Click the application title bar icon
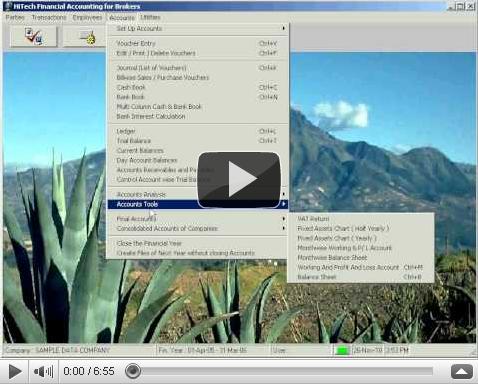Image resolution: width=478 pixels, height=384 pixels. pyautogui.click(x=8, y=6)
